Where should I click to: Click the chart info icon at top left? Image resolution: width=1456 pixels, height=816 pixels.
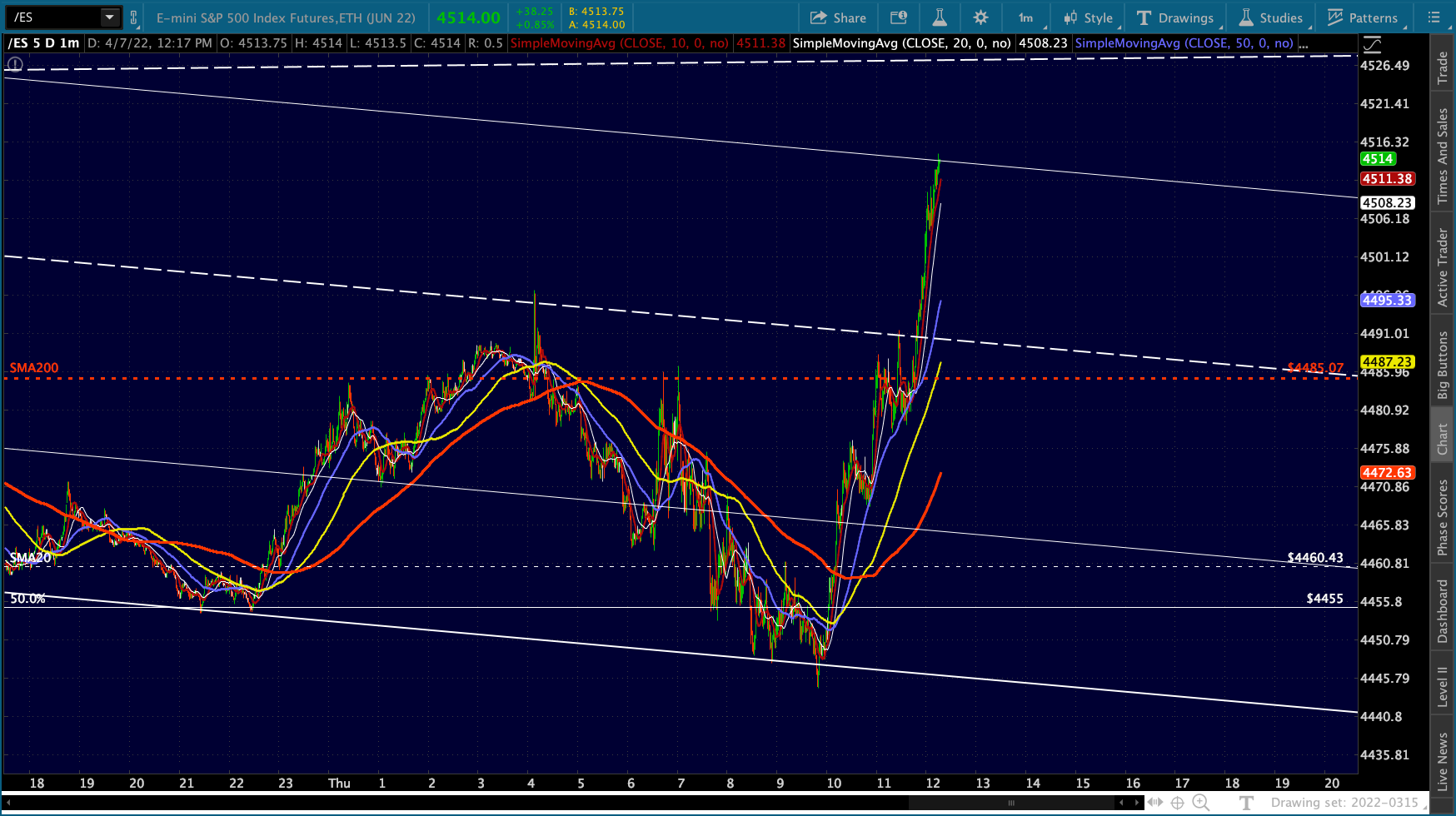15,64
